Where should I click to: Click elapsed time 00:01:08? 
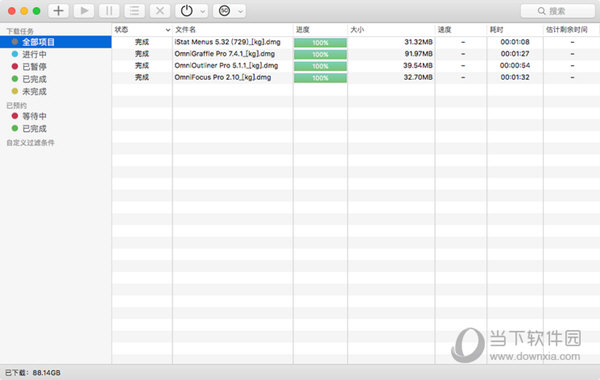point(515,42)
